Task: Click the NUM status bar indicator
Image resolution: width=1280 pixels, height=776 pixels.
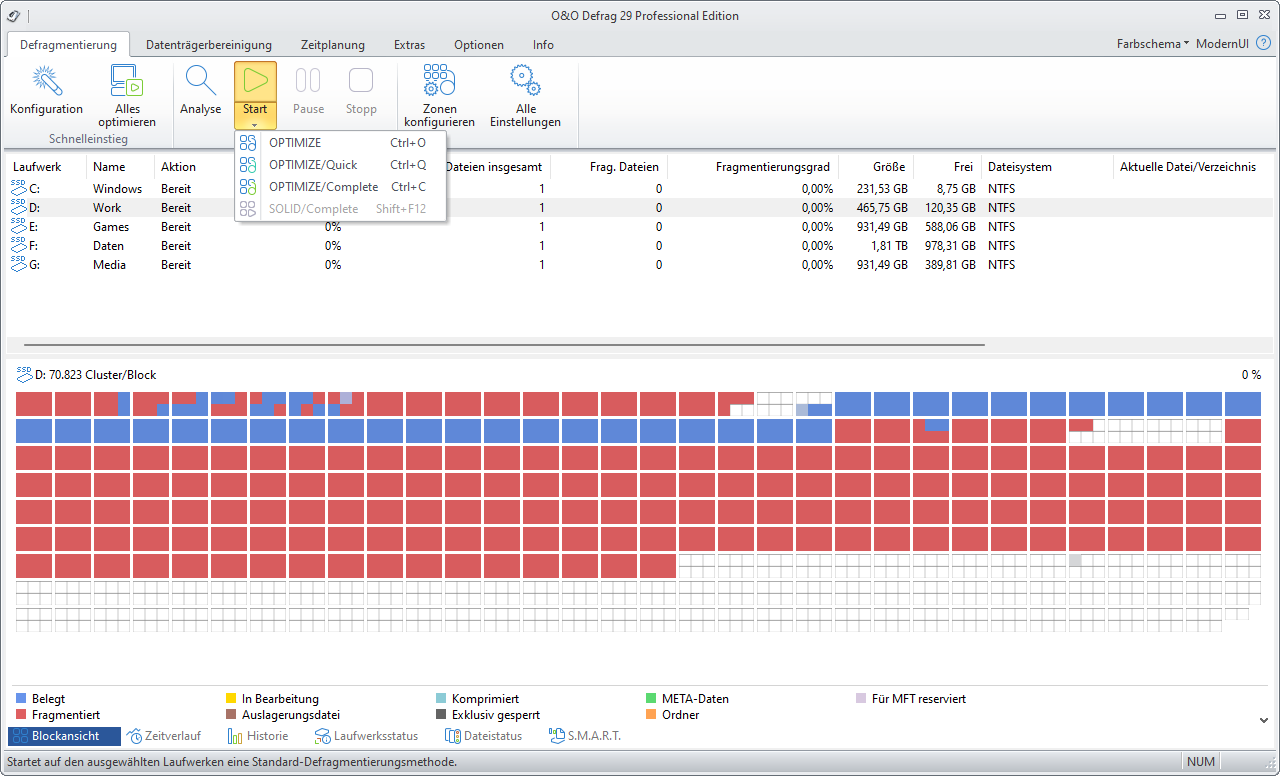Action: [1201, 762]
